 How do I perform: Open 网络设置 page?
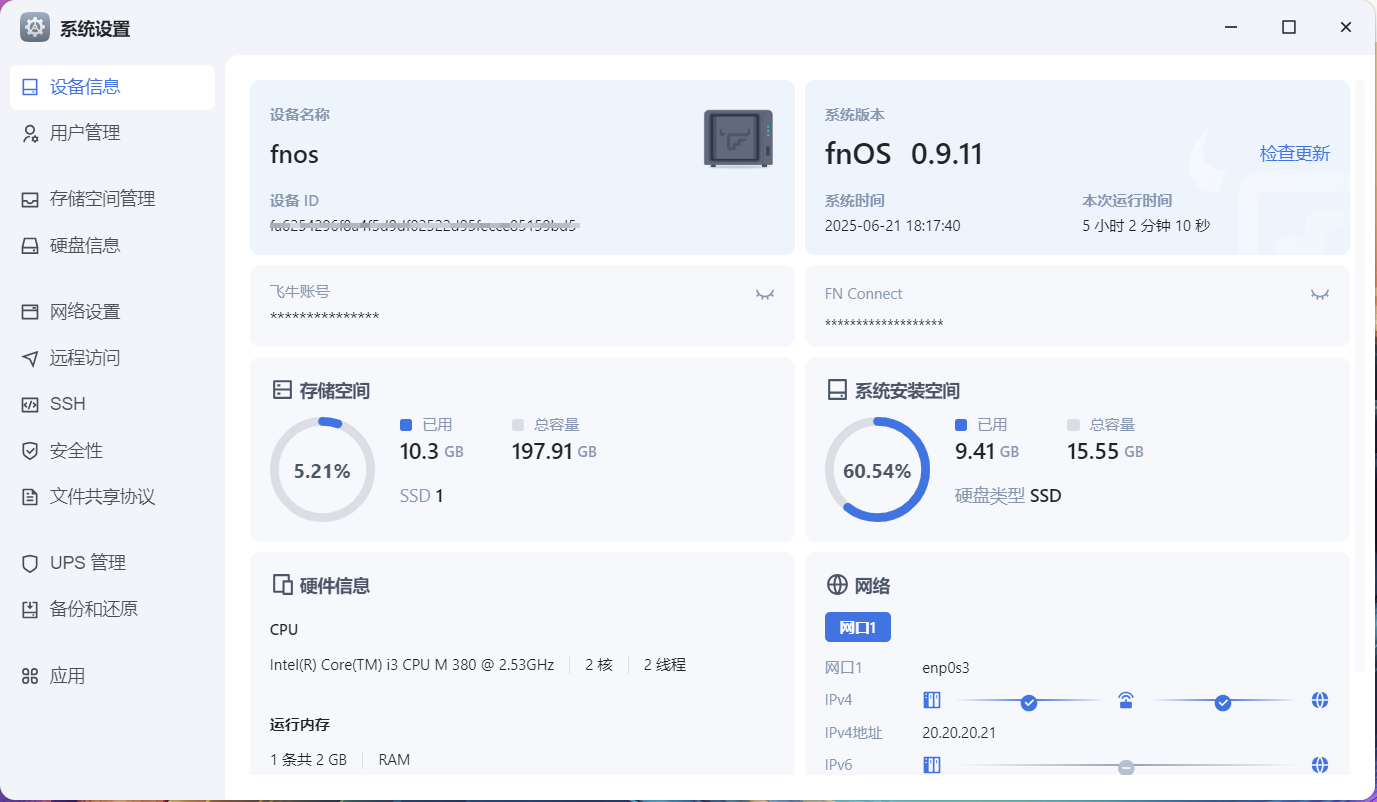(x=112, y=312)
